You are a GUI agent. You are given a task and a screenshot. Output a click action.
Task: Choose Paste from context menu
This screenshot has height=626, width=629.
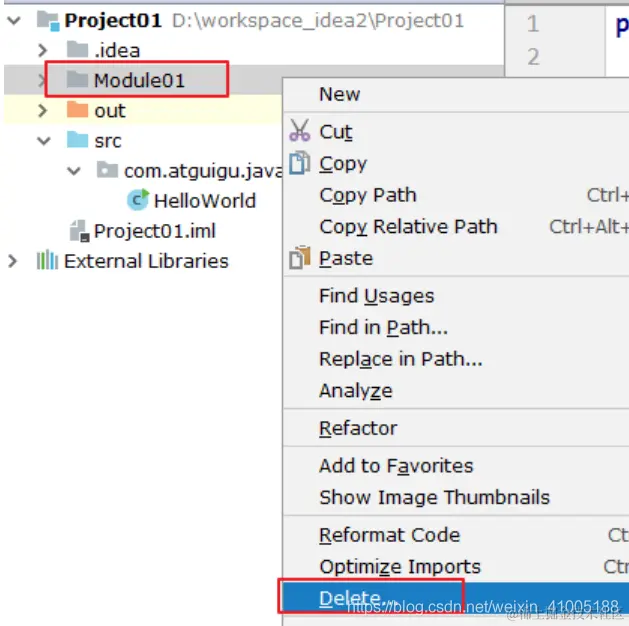coord(456,258)
